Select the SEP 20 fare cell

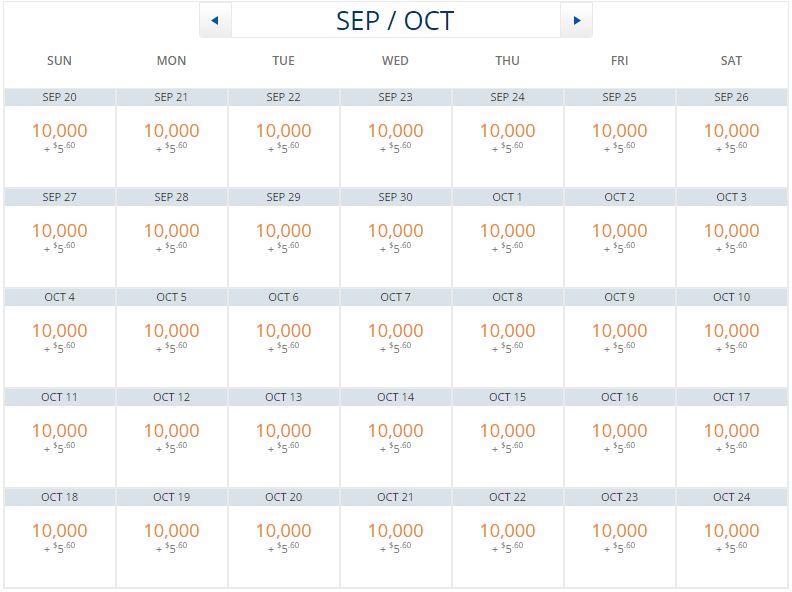(60, 137)
